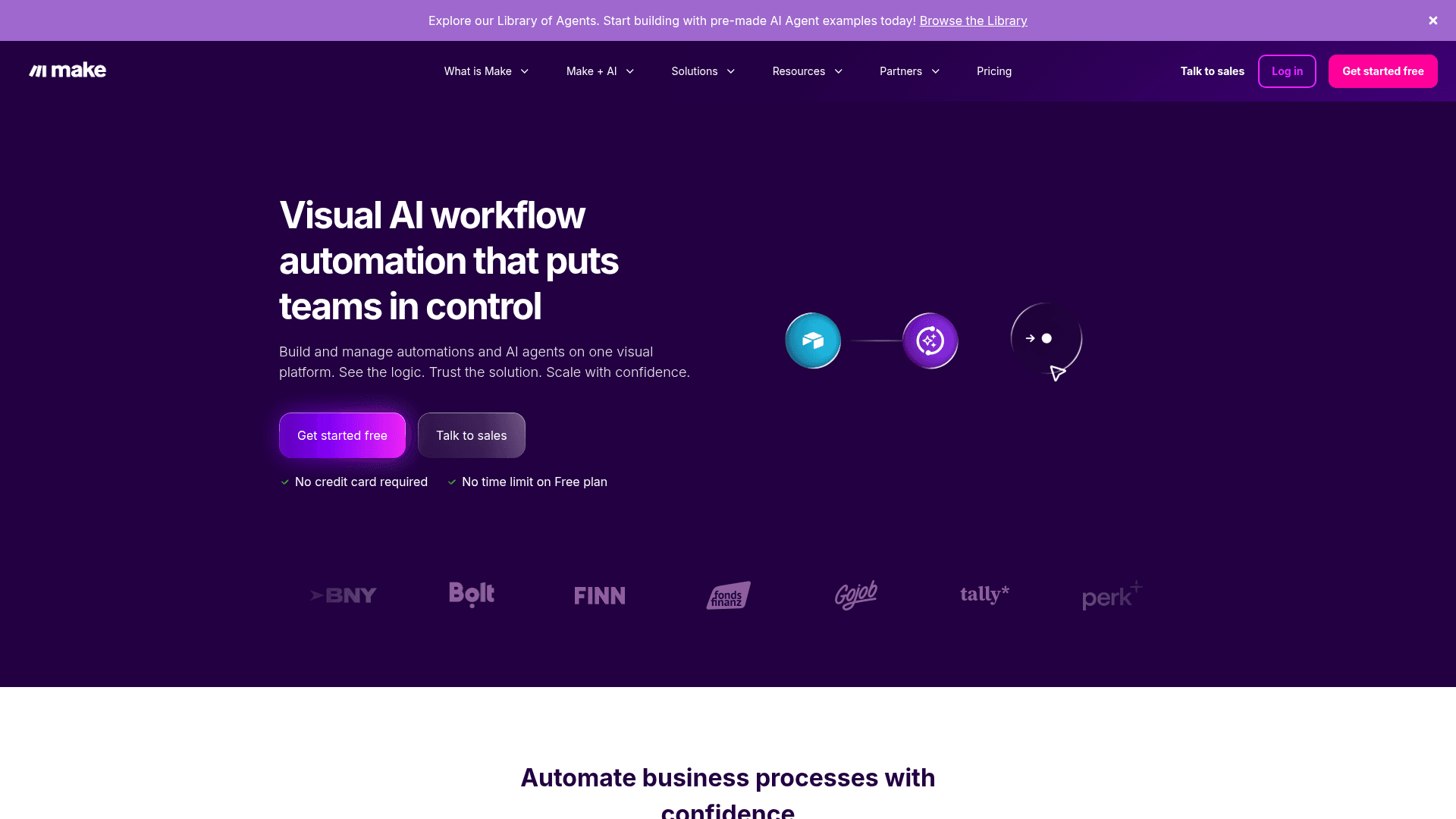This screenshot has height=819, width=1456.
Task: Dismiss the announcement banner
Action: pos(1432,20)
